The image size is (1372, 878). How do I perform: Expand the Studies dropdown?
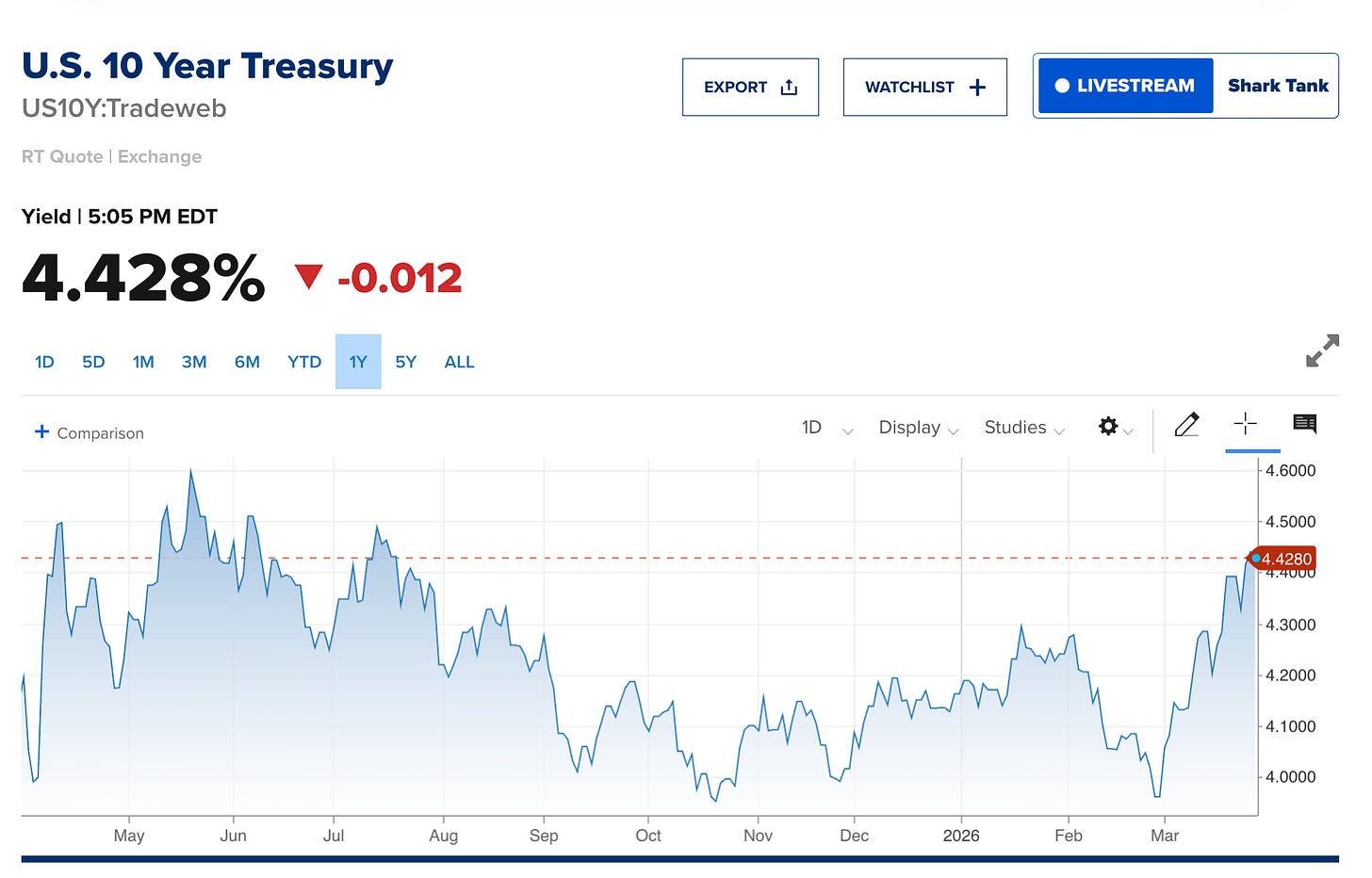click(x=1023, y=428)
